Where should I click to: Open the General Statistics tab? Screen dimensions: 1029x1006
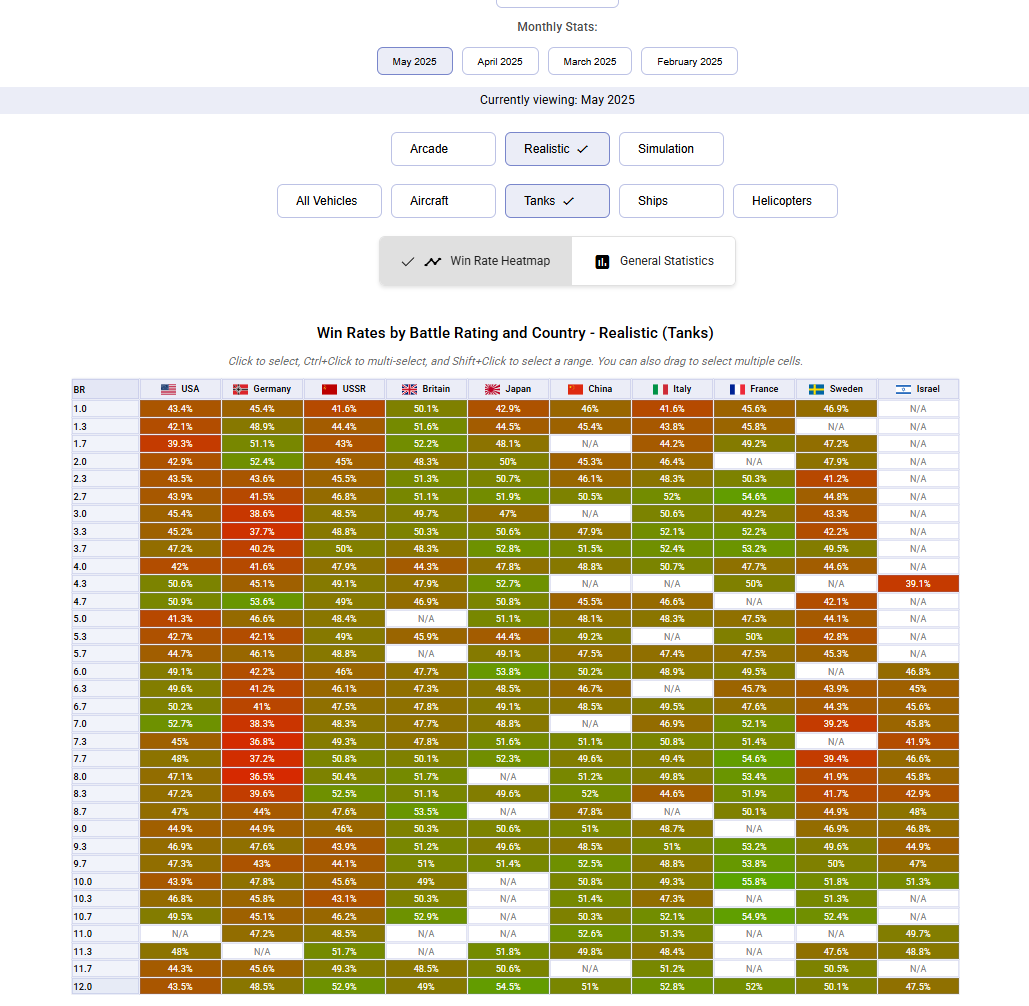(654, 261)
